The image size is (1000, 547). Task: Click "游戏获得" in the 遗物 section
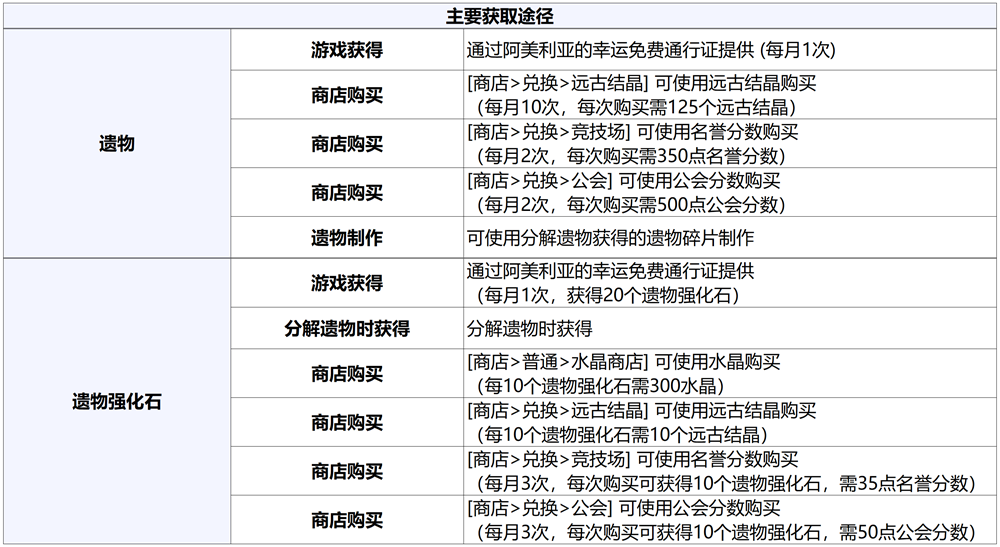point(346,49)
